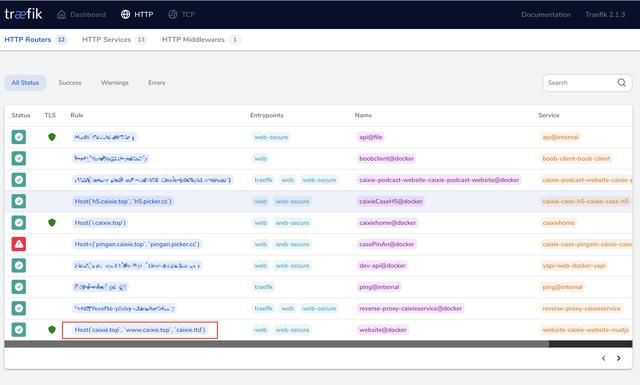Viewport: 640px width, 385px height.
Task: Click the dev-api@docker name tag
Action: tap(382, 265)
